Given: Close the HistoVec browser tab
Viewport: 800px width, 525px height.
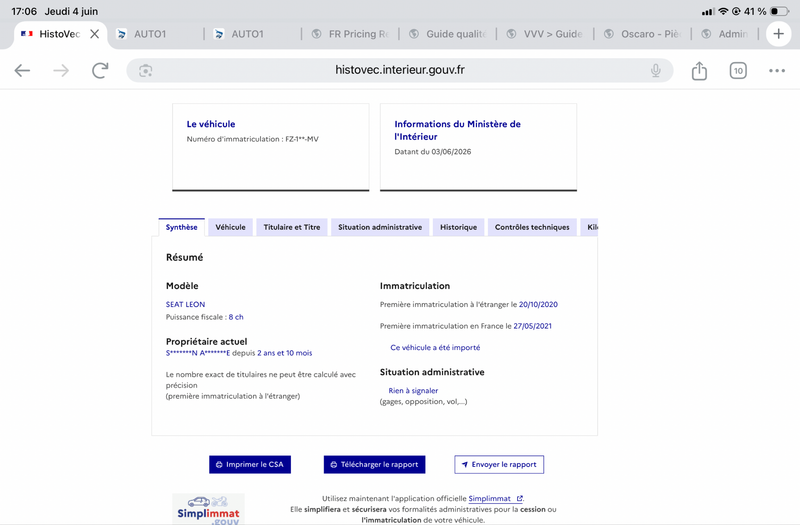Looking at the screenshot, I should coord(94,34).
